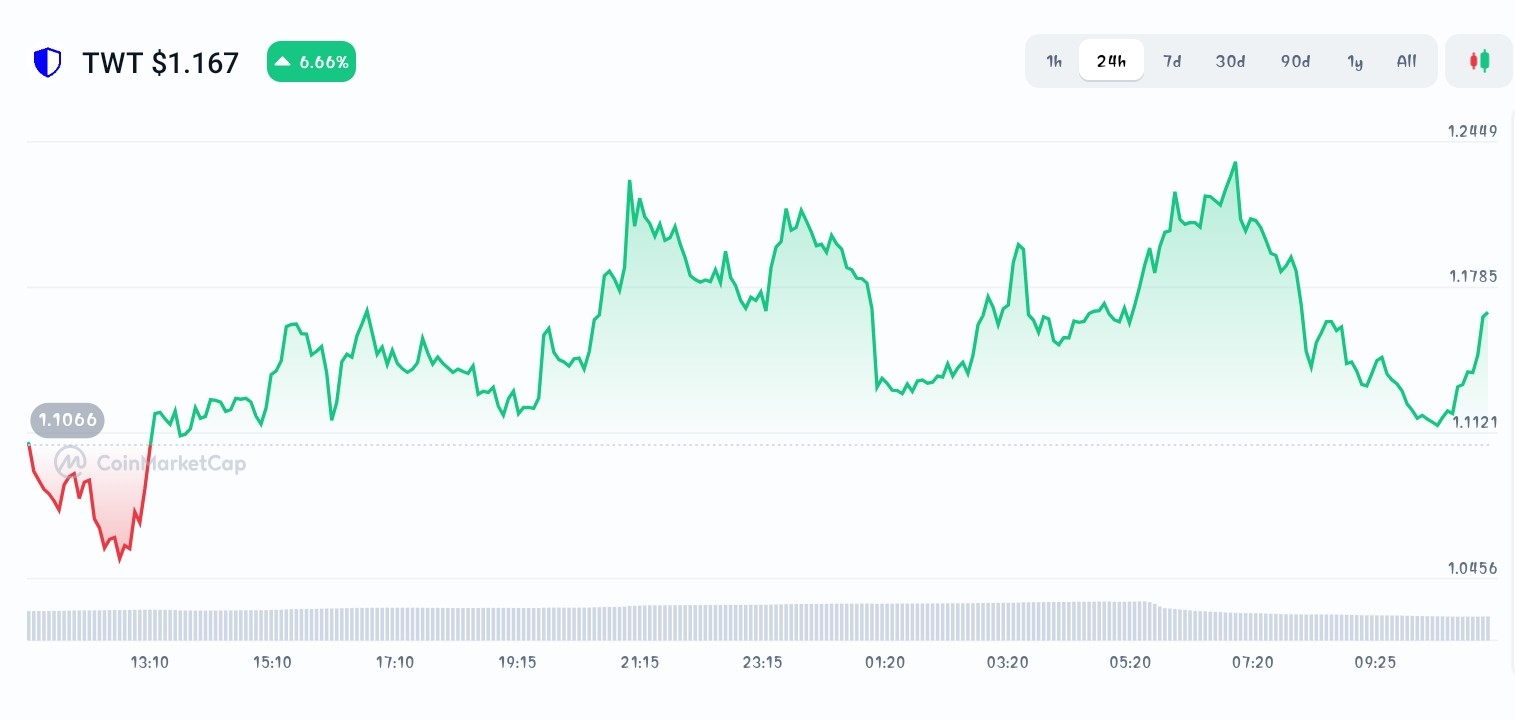Select the 90d timeframe tab
The height and width of the screenshot is (720, 1515).
[x=1296, y=61]
